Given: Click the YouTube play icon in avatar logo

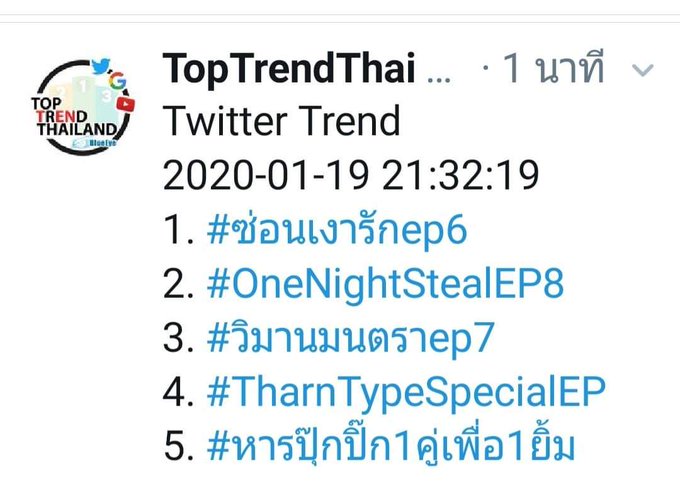Looking at the screenshot, I should coord(126,104).
